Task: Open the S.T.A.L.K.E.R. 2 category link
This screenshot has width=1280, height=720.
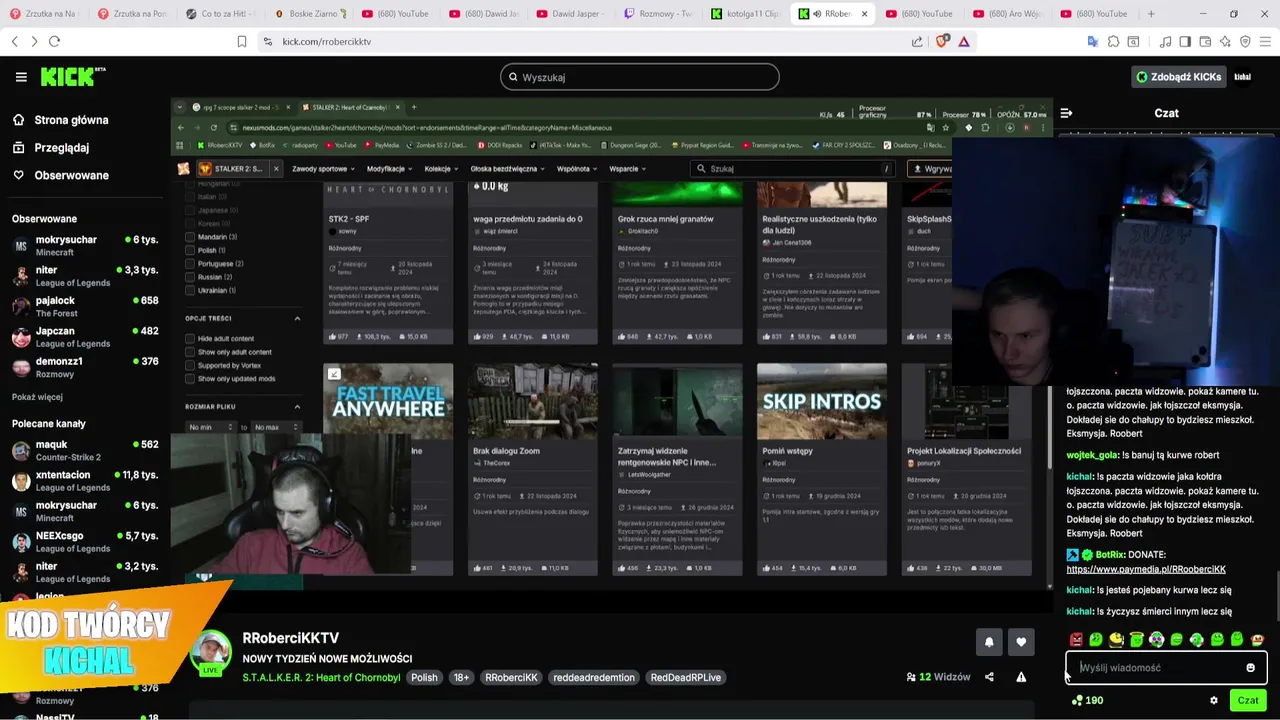Action: (321, 678)
